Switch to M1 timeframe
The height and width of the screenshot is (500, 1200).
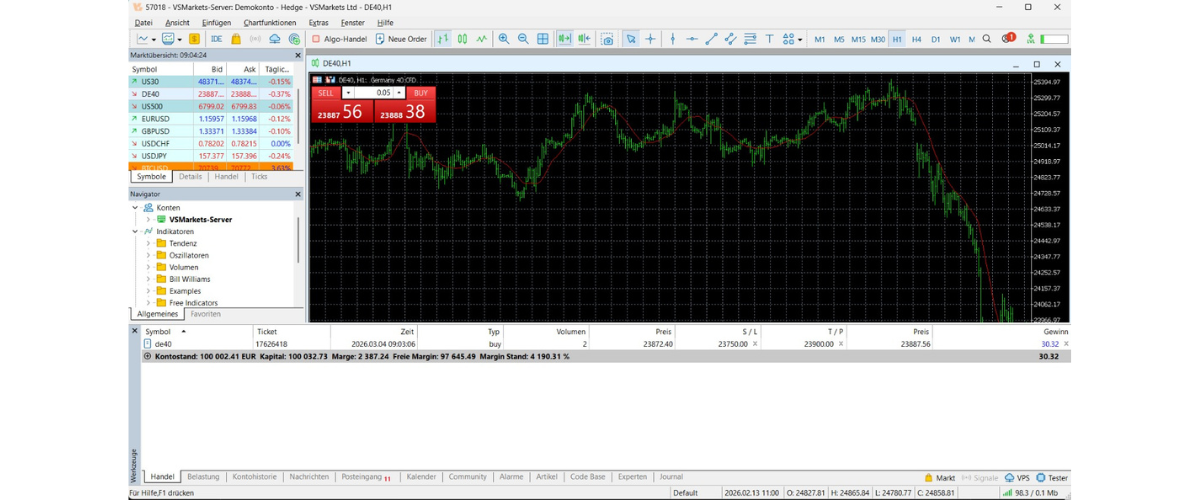(x=820, y=39)
